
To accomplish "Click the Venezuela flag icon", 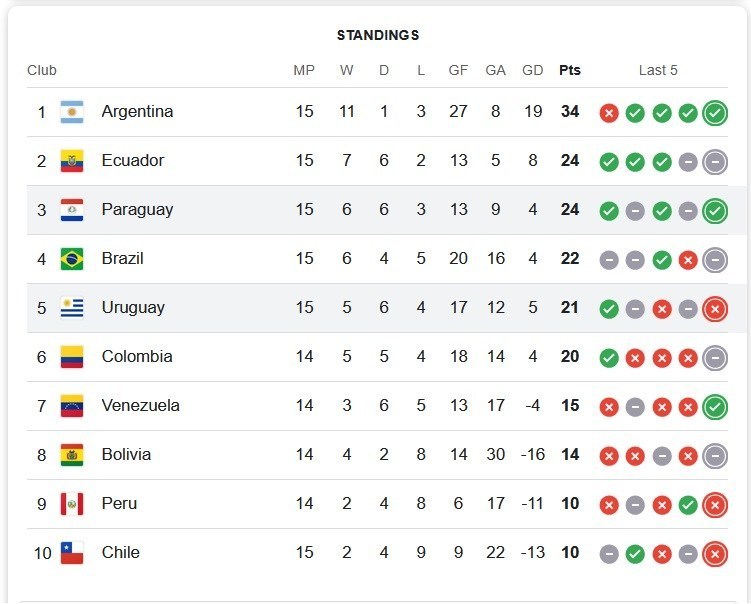I will point(71,406).
